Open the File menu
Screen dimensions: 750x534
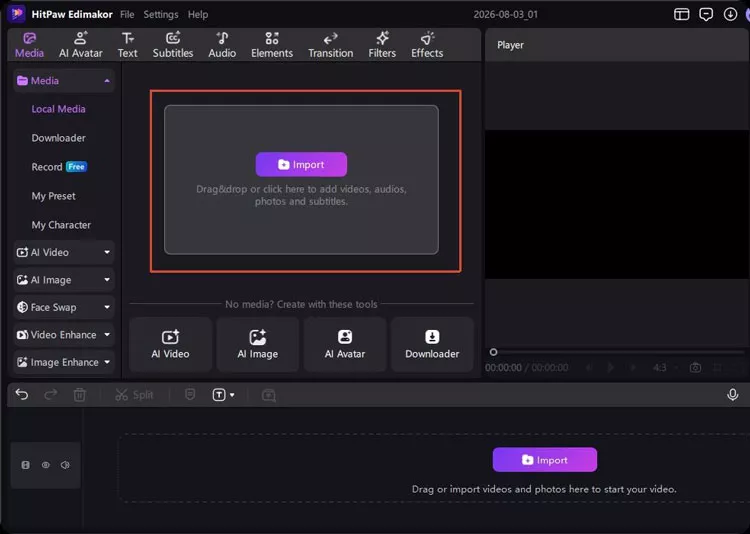(127, 14)
